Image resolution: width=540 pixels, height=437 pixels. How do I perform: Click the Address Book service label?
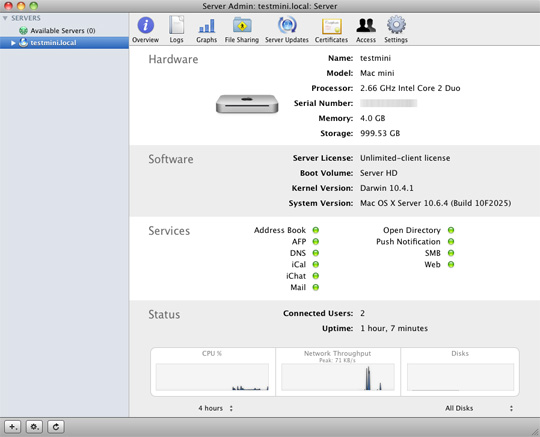[x=280, y=230]
